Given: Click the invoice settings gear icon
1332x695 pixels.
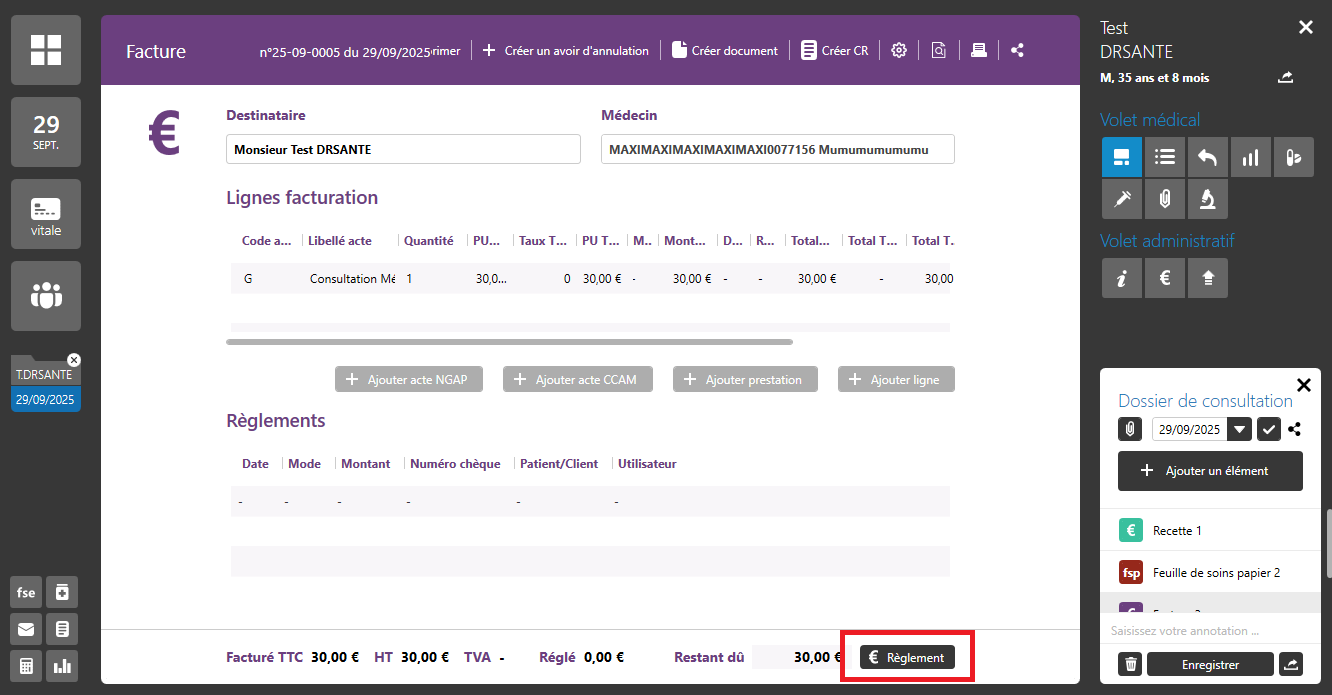Looking at the screenshot, I should pos(899,50).
